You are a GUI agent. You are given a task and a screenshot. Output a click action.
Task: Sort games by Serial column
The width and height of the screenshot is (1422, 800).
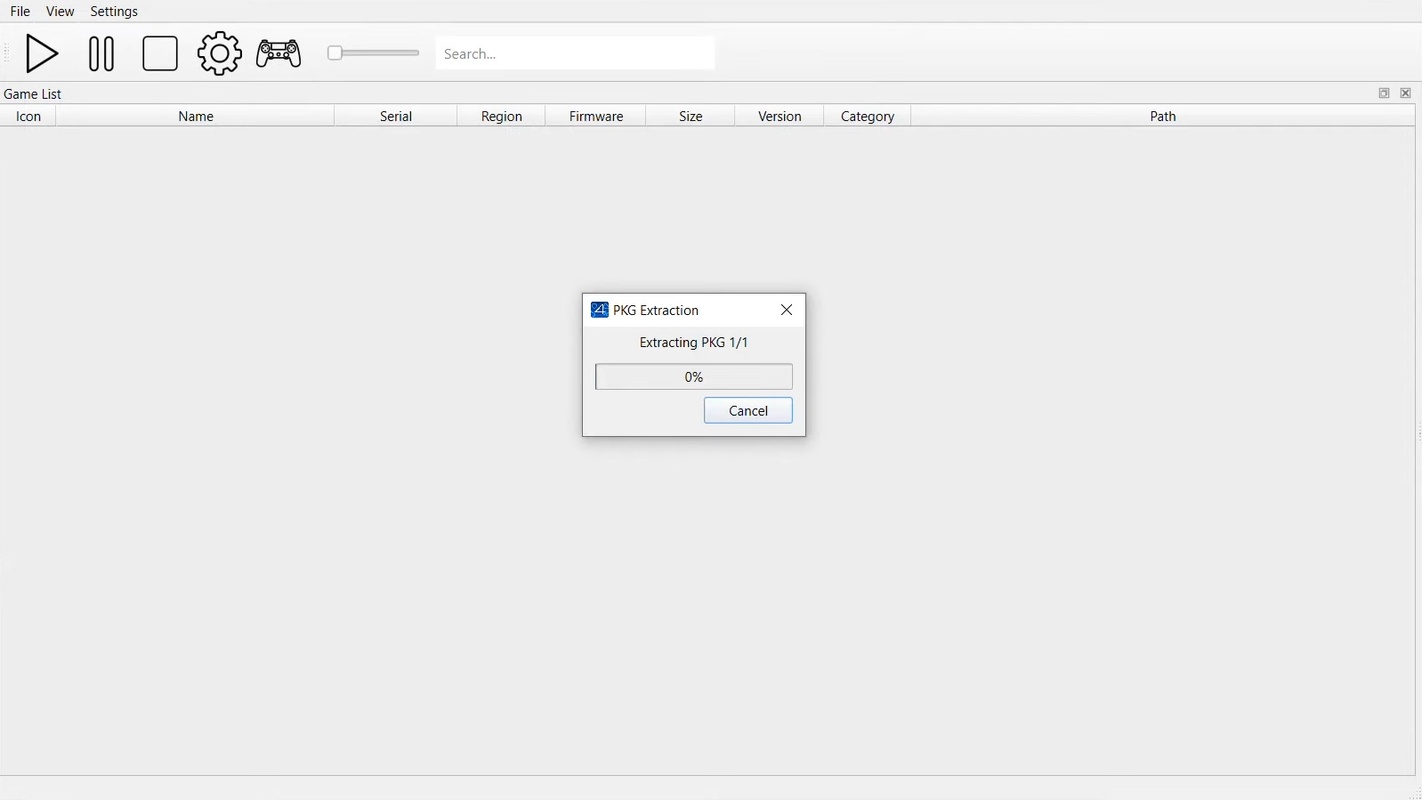pos(396,116)
